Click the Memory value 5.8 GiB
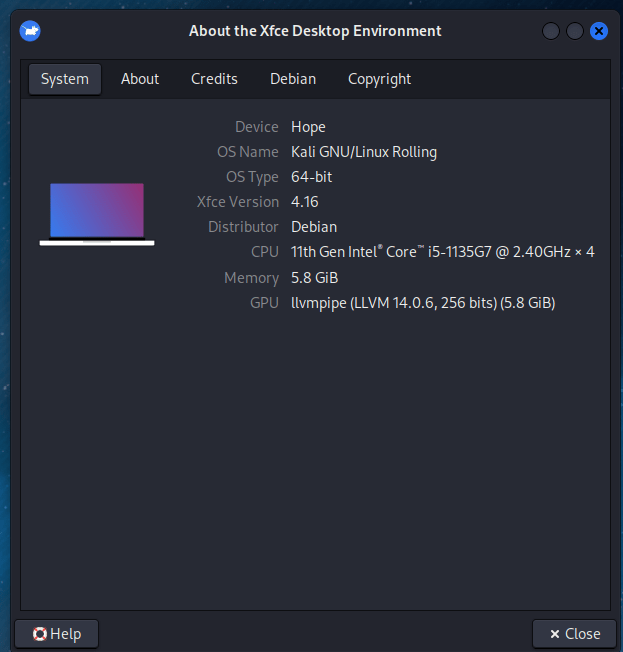Image resolution: width=623 pixels, height=652 pixels. coord(314,277)
